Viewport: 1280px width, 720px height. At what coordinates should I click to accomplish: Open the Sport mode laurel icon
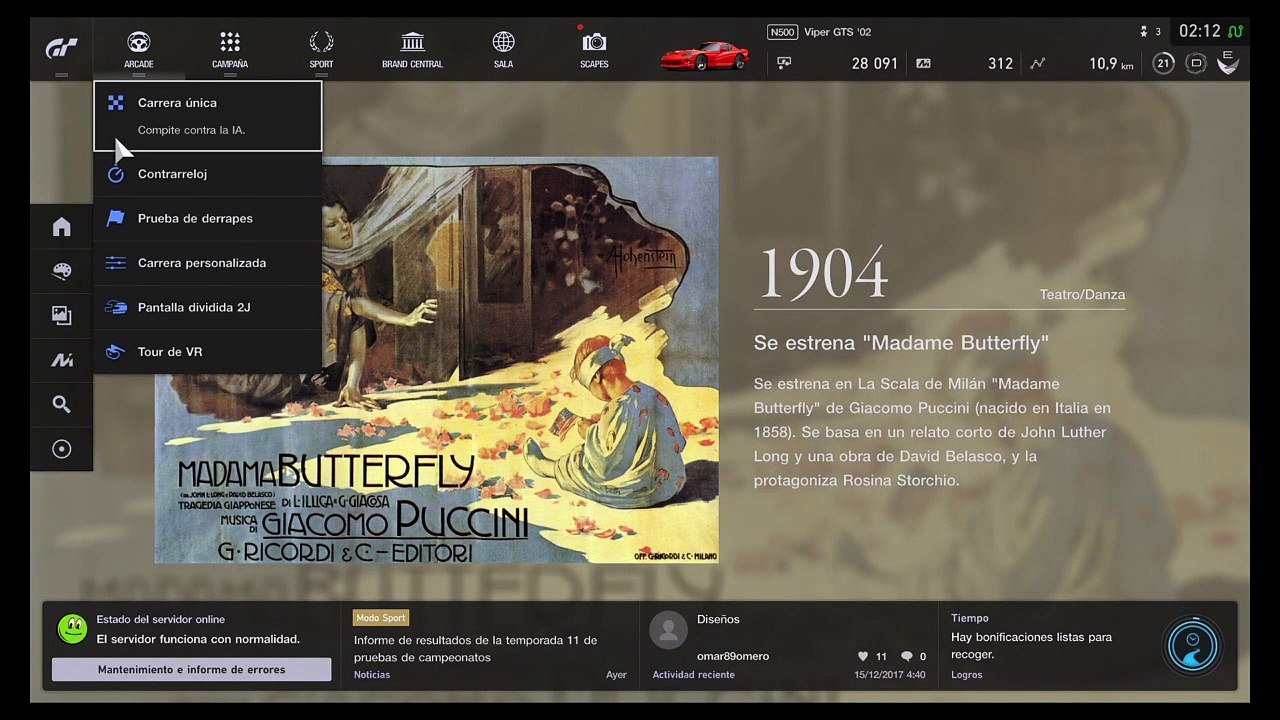coord(321,42)
